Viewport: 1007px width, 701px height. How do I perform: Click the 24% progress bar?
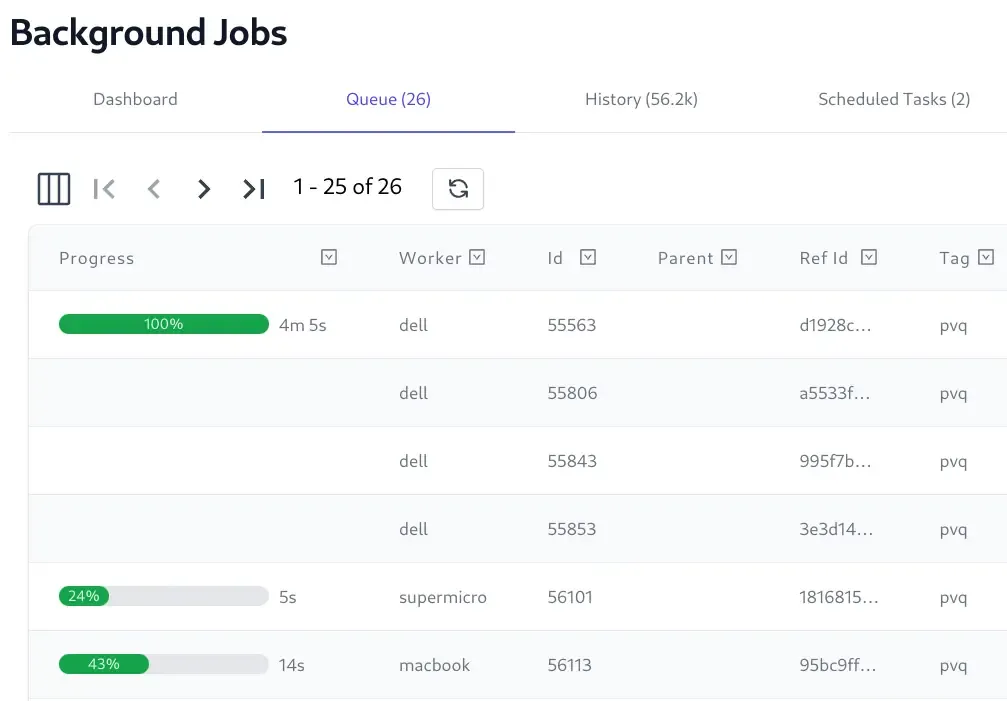[x=164, y=596]
